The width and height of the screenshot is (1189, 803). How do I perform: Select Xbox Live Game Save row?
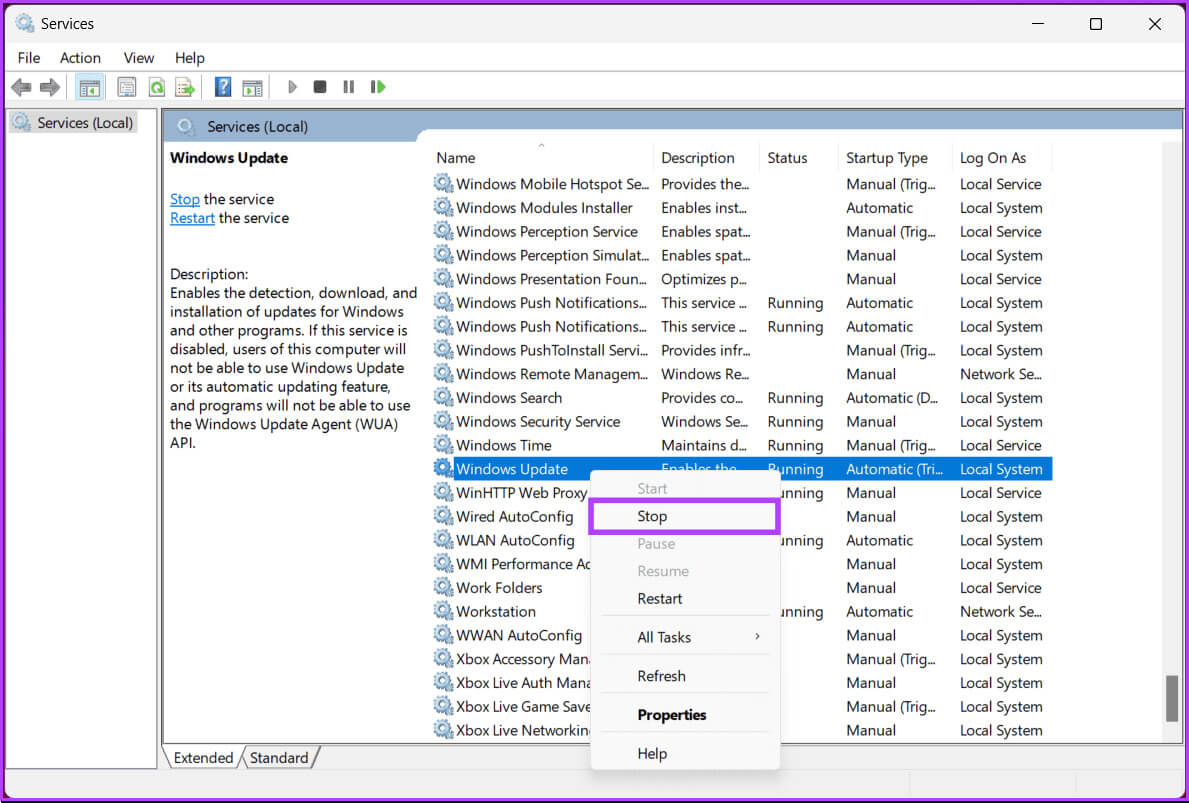pos(522,706)
